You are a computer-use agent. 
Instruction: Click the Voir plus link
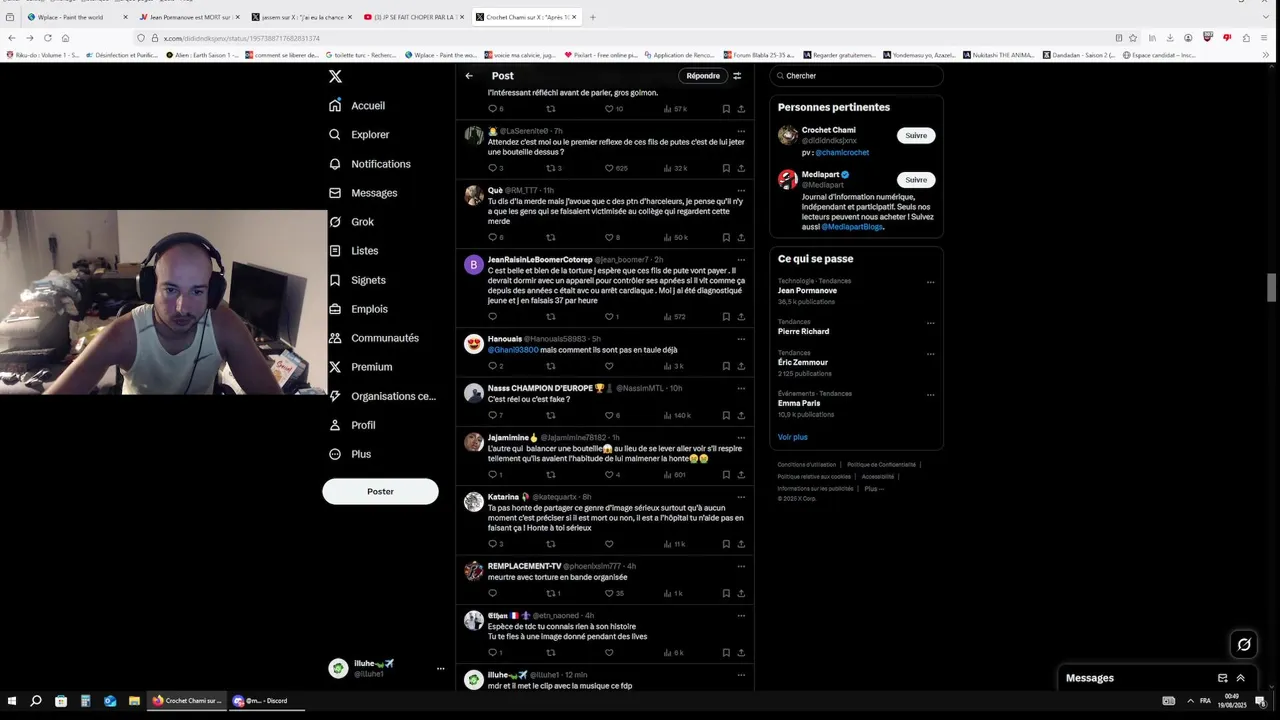[793, 437]
